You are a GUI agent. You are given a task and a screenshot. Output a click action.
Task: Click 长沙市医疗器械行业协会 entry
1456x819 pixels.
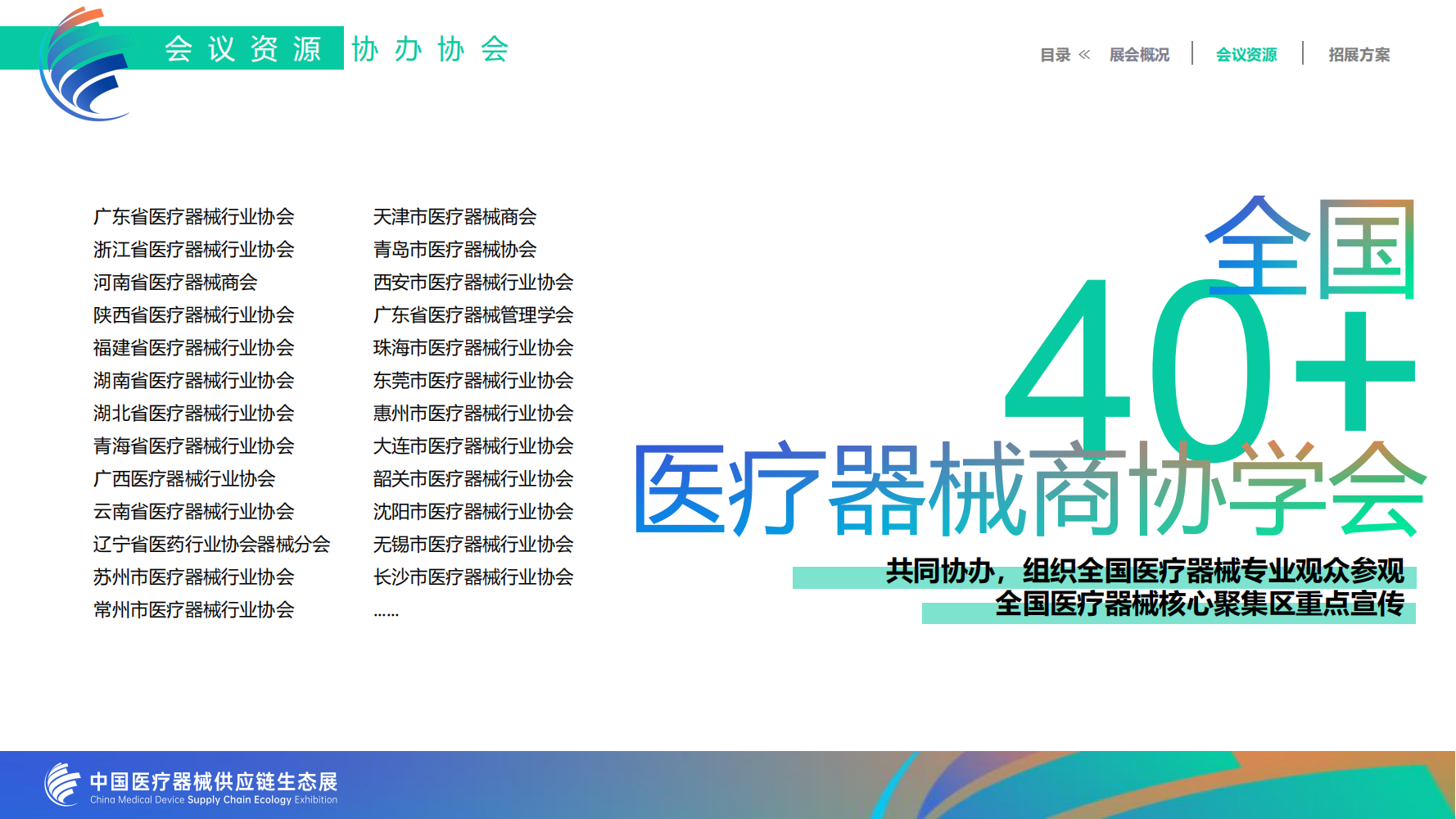click(x=473, y=577)
